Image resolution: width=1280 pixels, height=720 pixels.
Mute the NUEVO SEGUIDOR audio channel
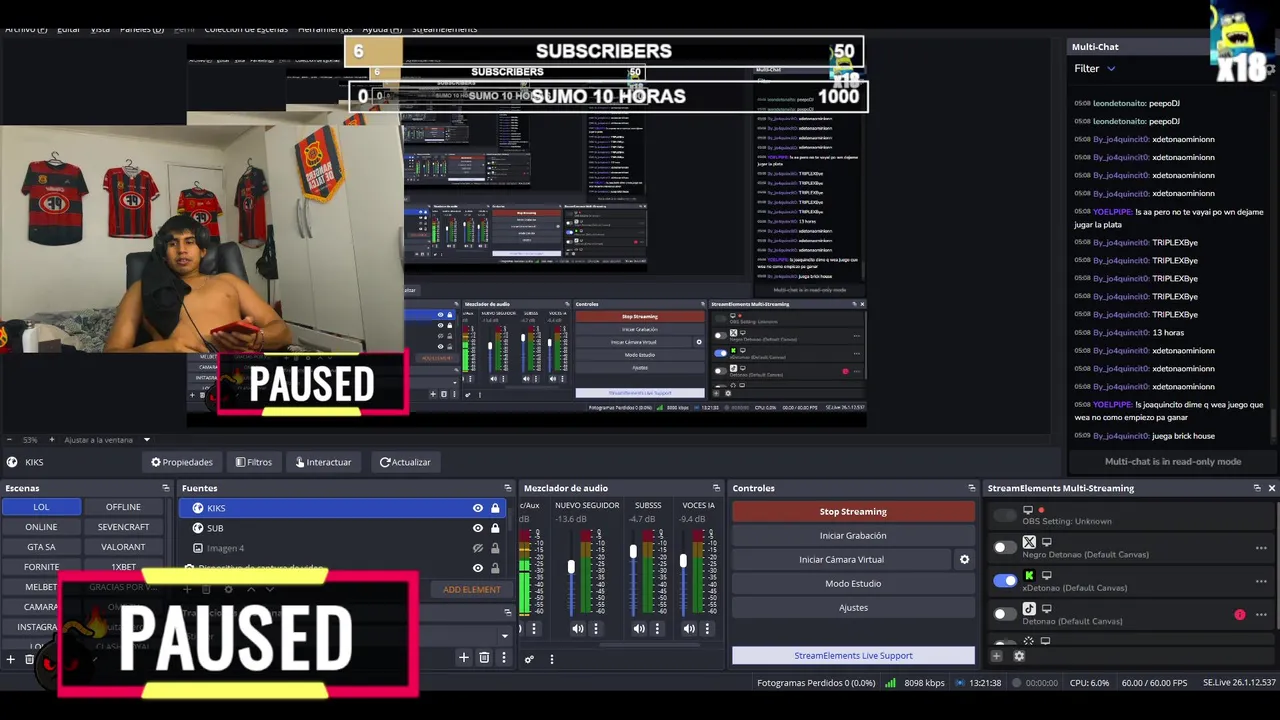click(x=578, y=629)
